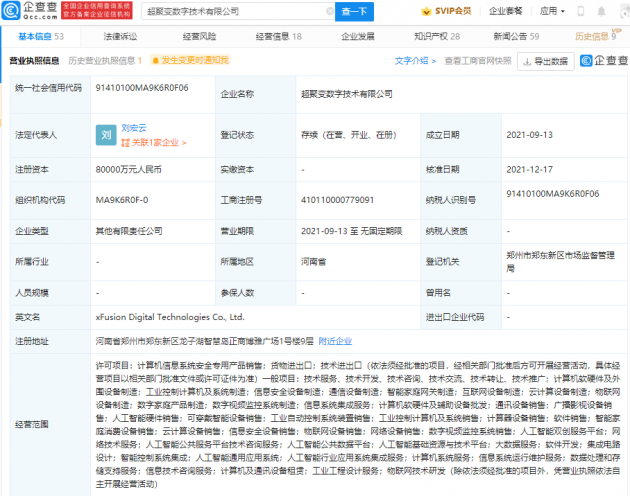Click the 查一下 search button
This screenshot has width=630, height=496.
coord(354,12)
